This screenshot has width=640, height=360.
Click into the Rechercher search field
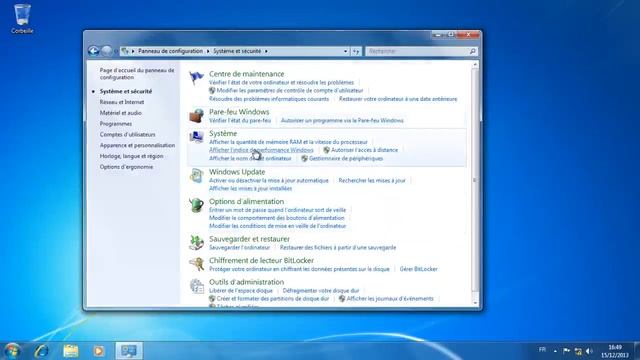click(x=416, y=51)
